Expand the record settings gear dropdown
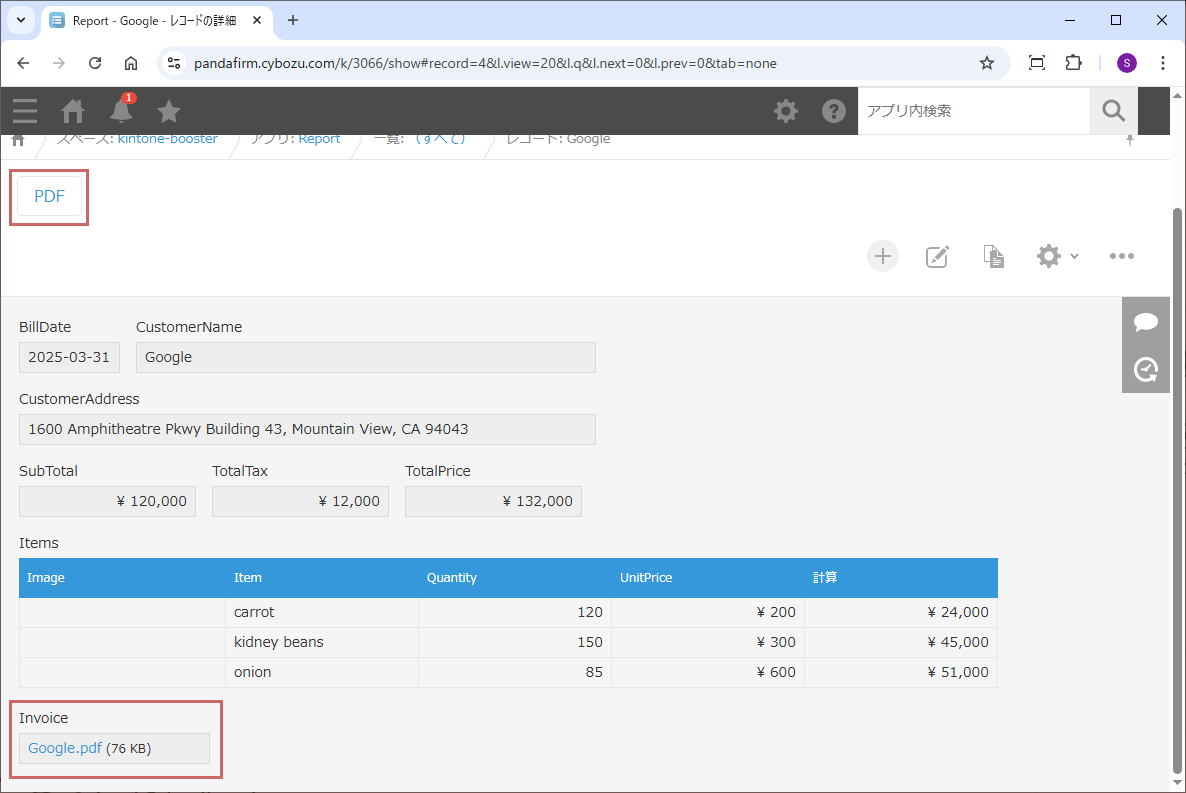This screenshot has width=1186, height=793. (x=1057, y=256)
